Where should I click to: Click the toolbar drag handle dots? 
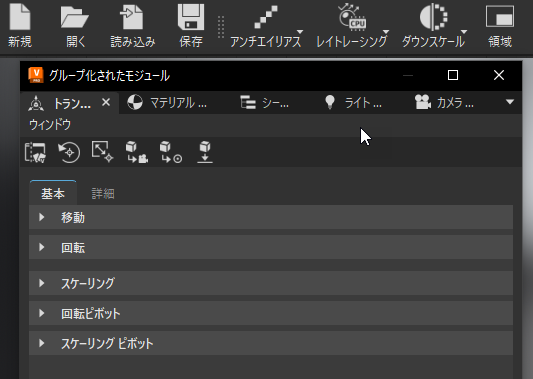(221, 27)
